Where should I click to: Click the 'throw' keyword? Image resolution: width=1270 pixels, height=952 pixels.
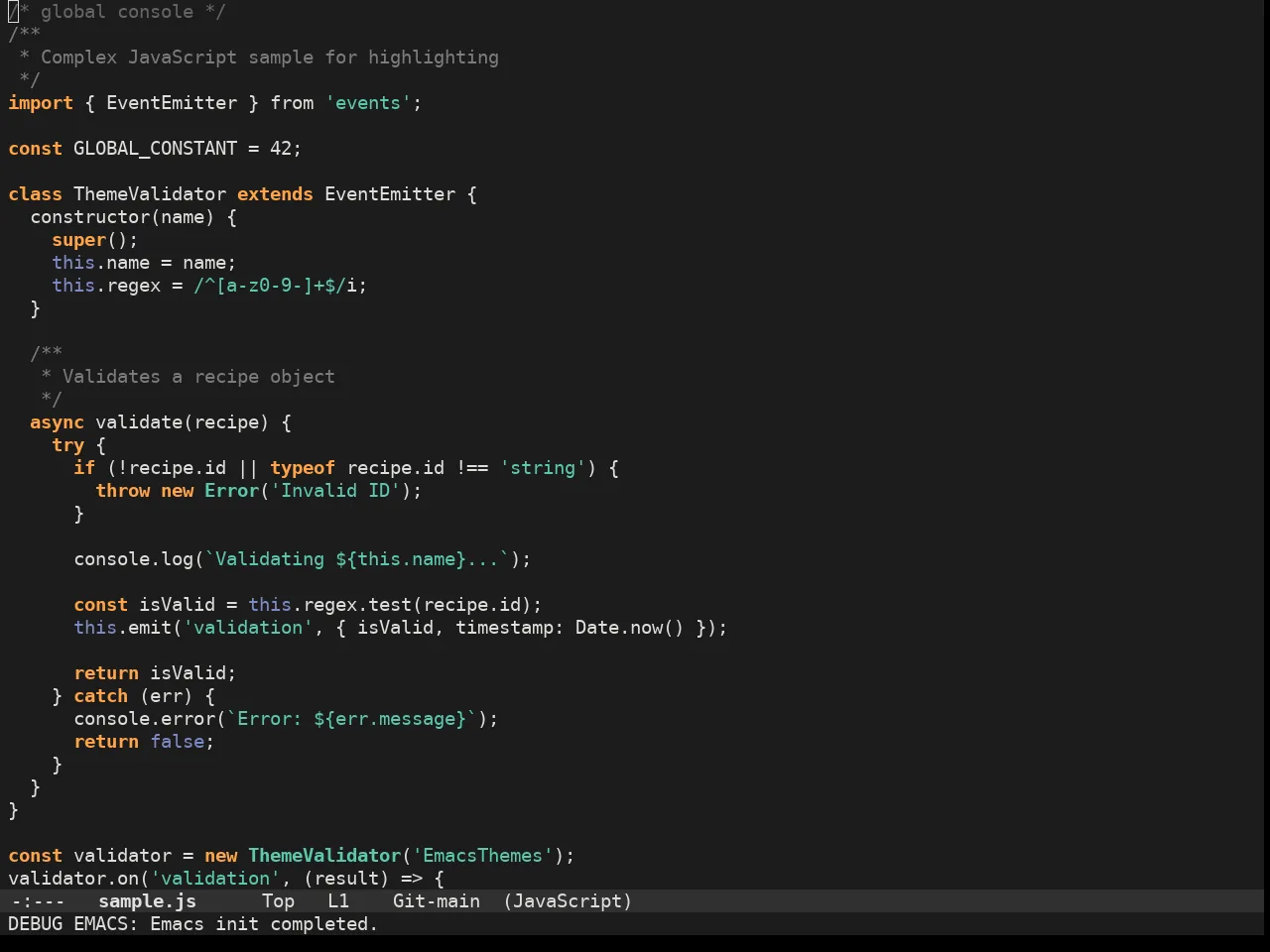(x=122, y=491)
